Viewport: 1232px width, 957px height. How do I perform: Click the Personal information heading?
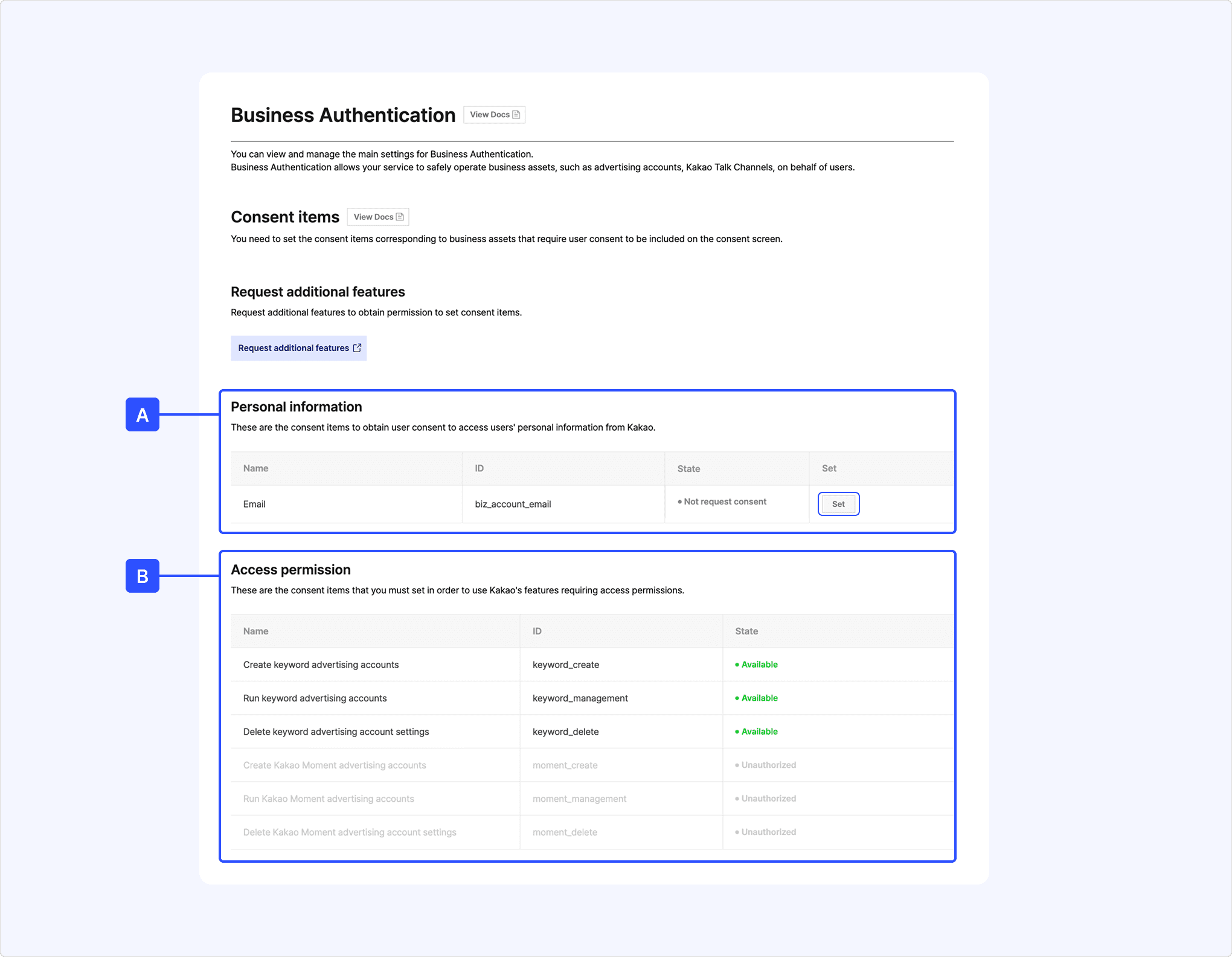[x=297, y=407]
